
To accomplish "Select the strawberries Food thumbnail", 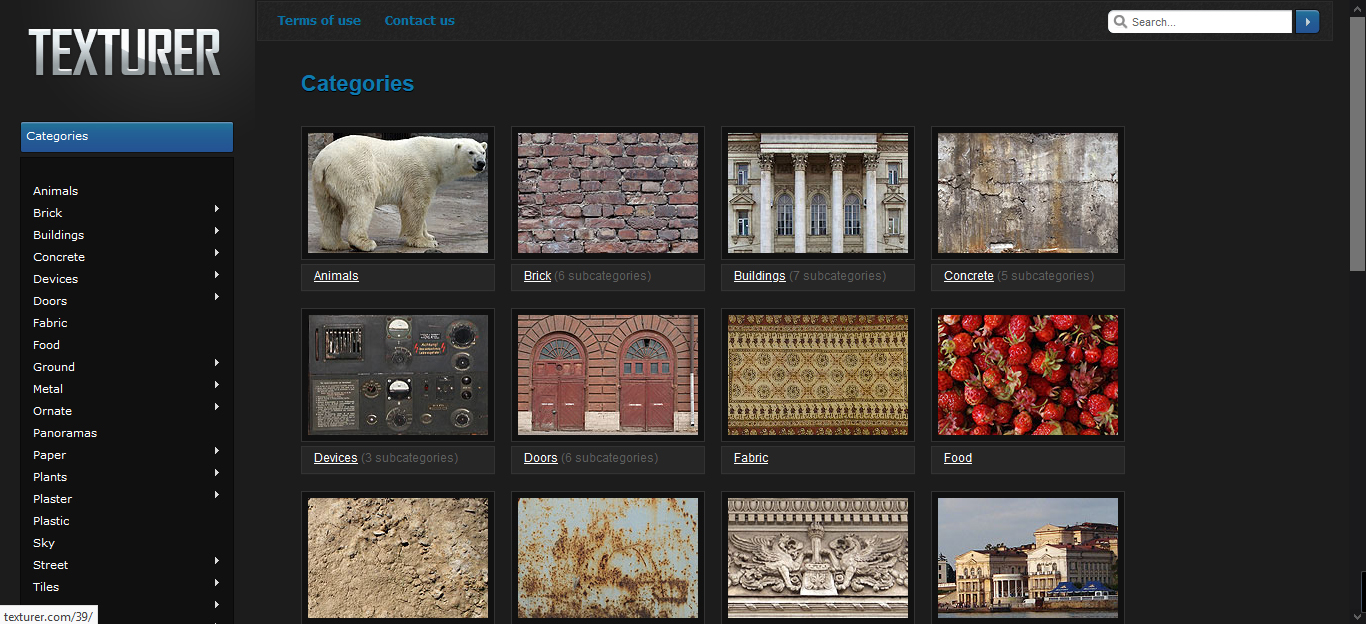I will coord(1028,375).
